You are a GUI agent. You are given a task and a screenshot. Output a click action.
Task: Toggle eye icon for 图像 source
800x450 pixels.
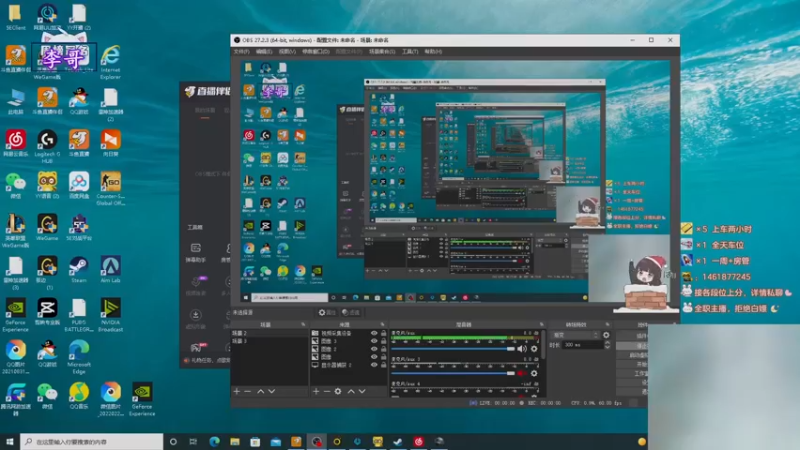tap(374, 357)
